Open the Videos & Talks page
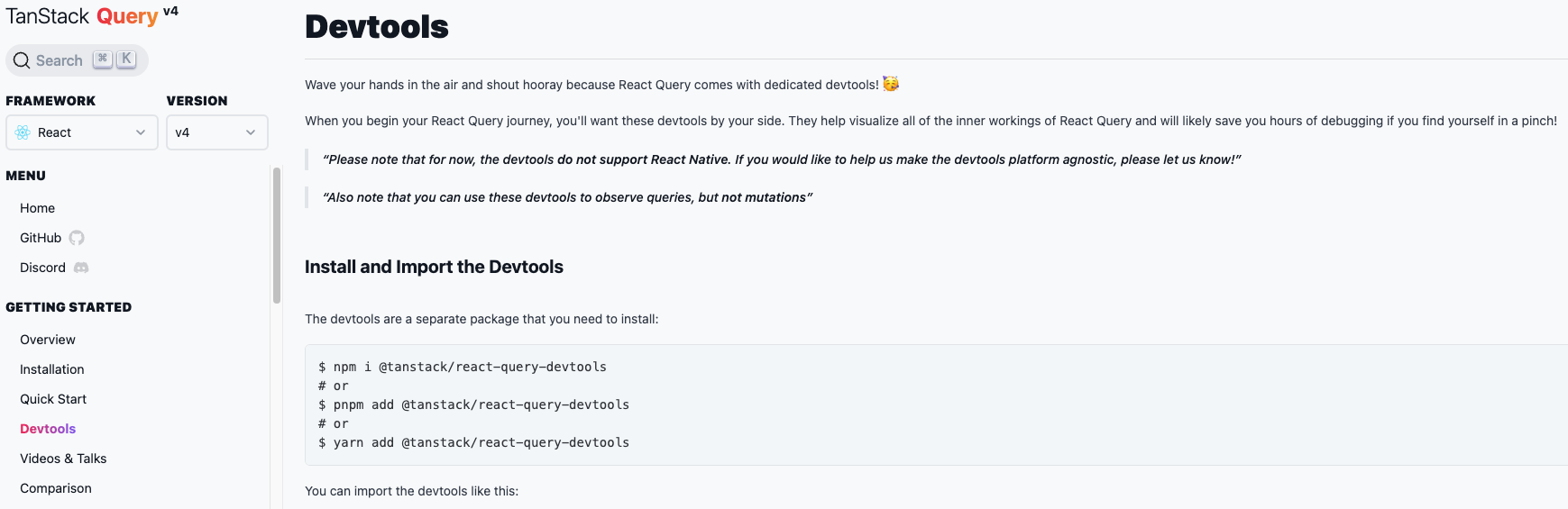 tap(63, 459)
